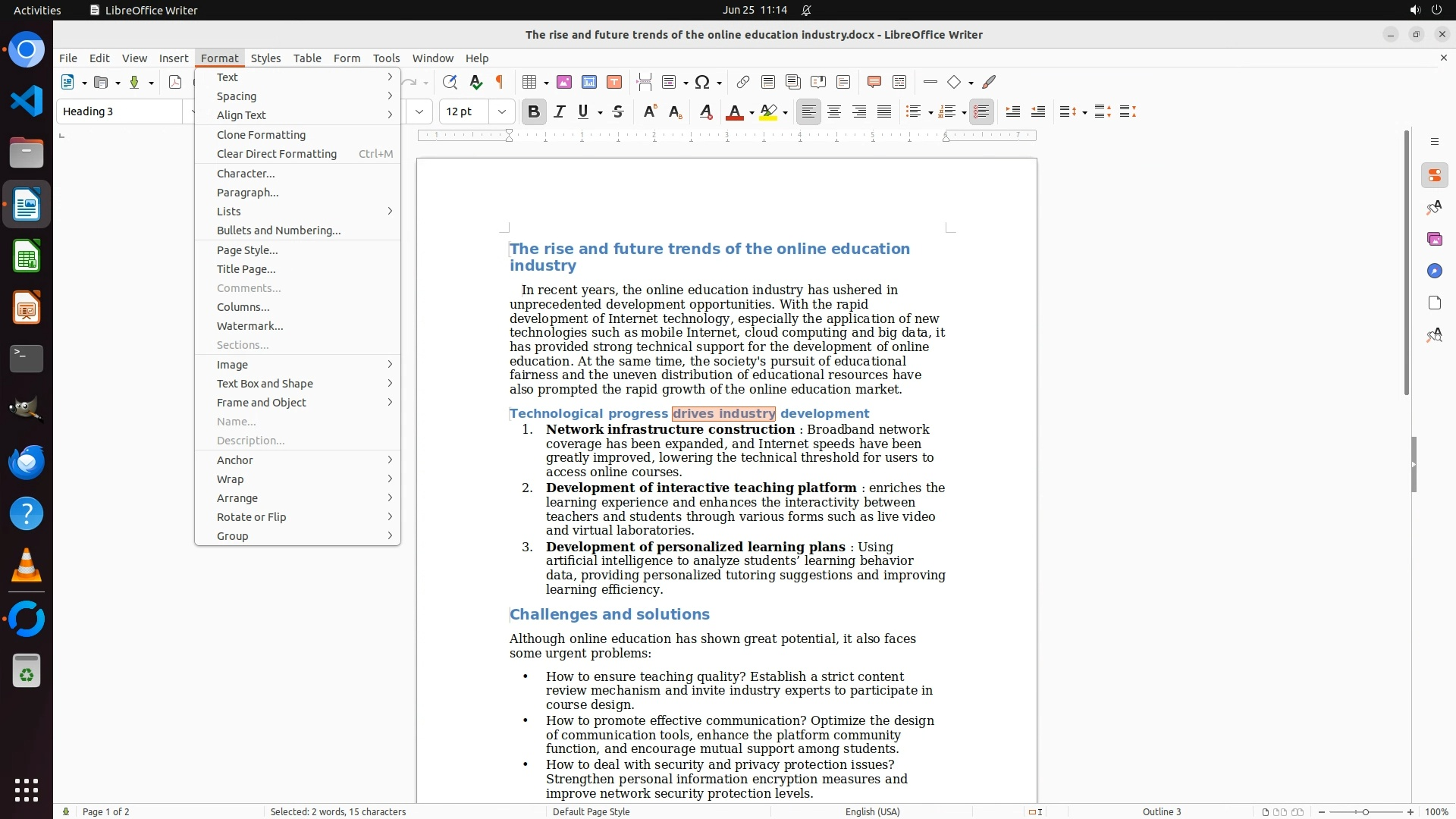Click the Insert Hyperlink toolbar icon
Screen dimensions: 1456x819
click(743, 82)
